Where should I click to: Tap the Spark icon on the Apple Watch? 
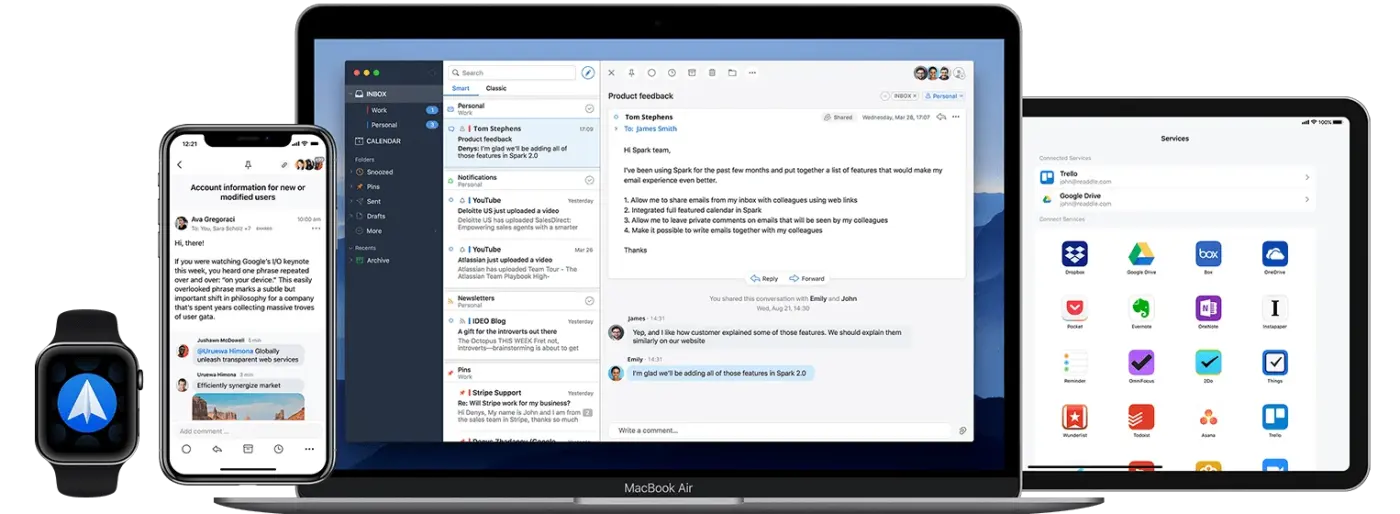(89, 404)
